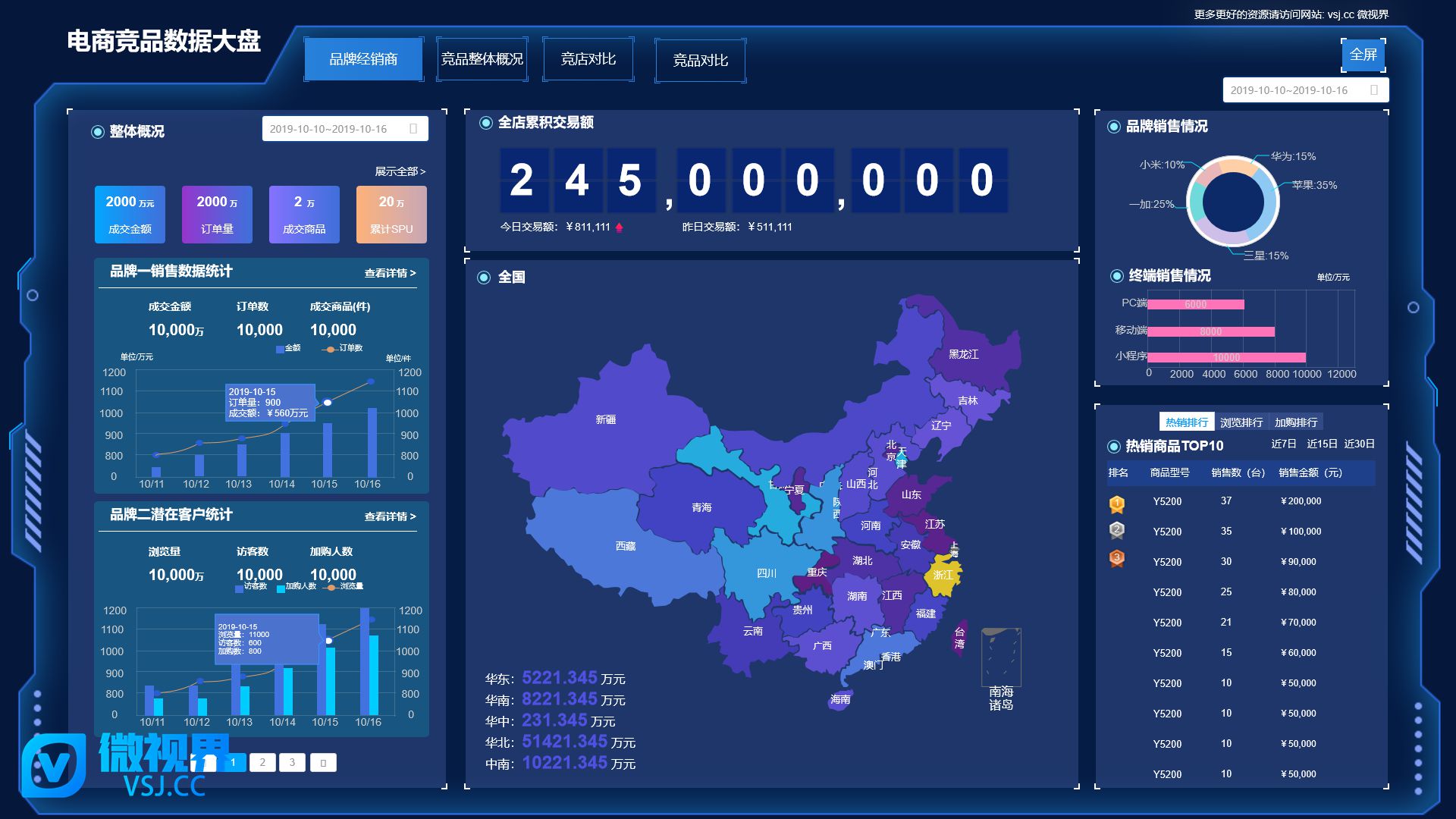1456x819 pixels.
Task: Go to page 2 in pagination
Action: [x=262, y=763]
